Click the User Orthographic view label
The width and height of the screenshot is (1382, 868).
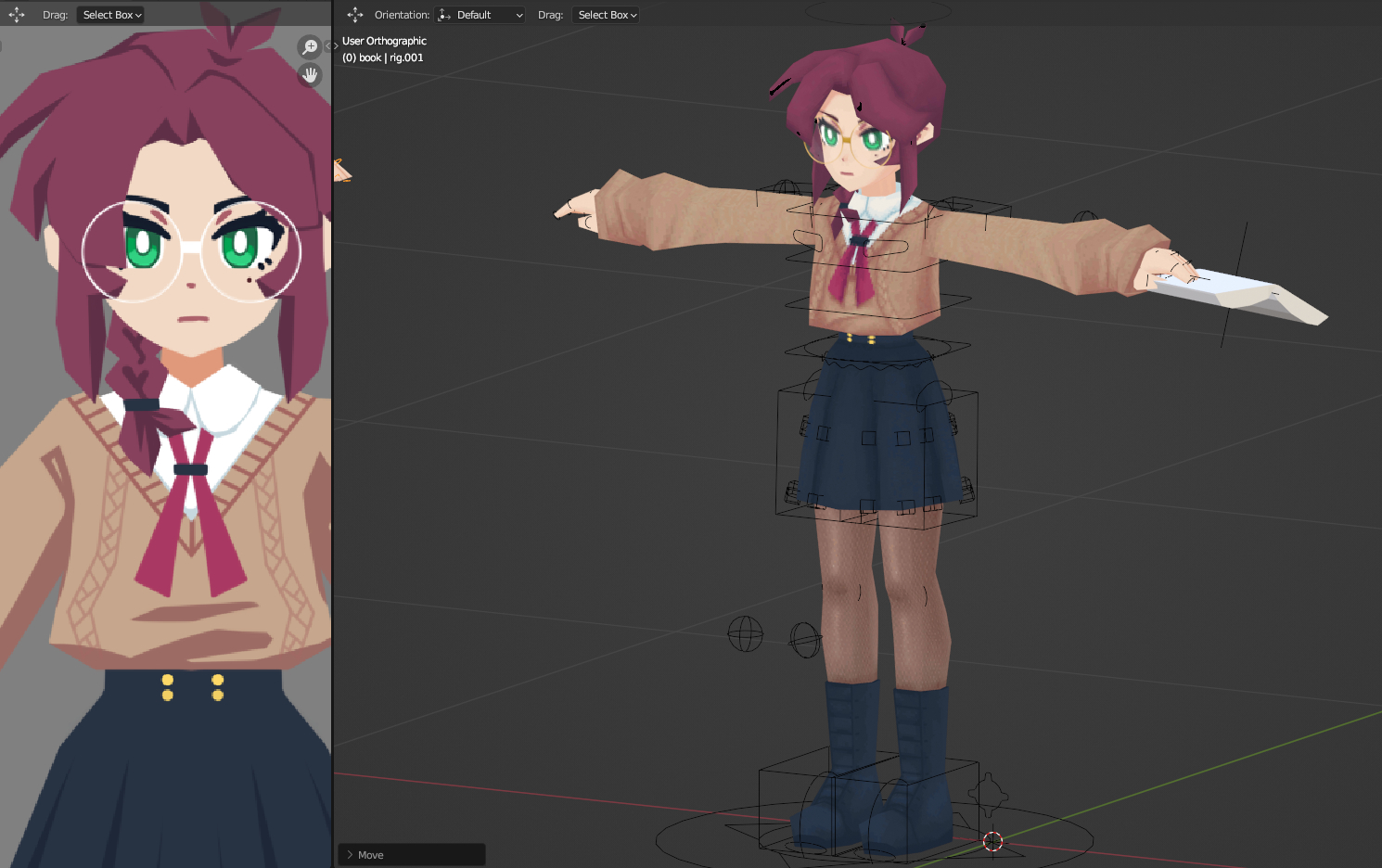click(384, 41)
